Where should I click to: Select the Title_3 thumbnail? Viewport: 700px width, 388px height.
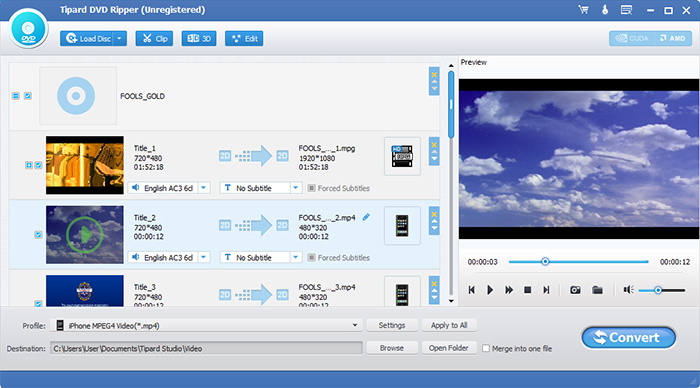point(85,291)
